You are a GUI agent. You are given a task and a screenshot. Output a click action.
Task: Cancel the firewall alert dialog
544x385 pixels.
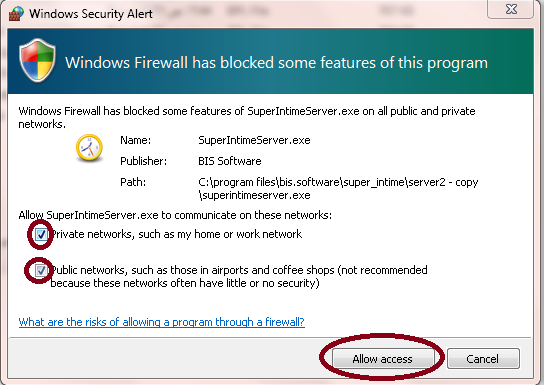click(483, 359)
